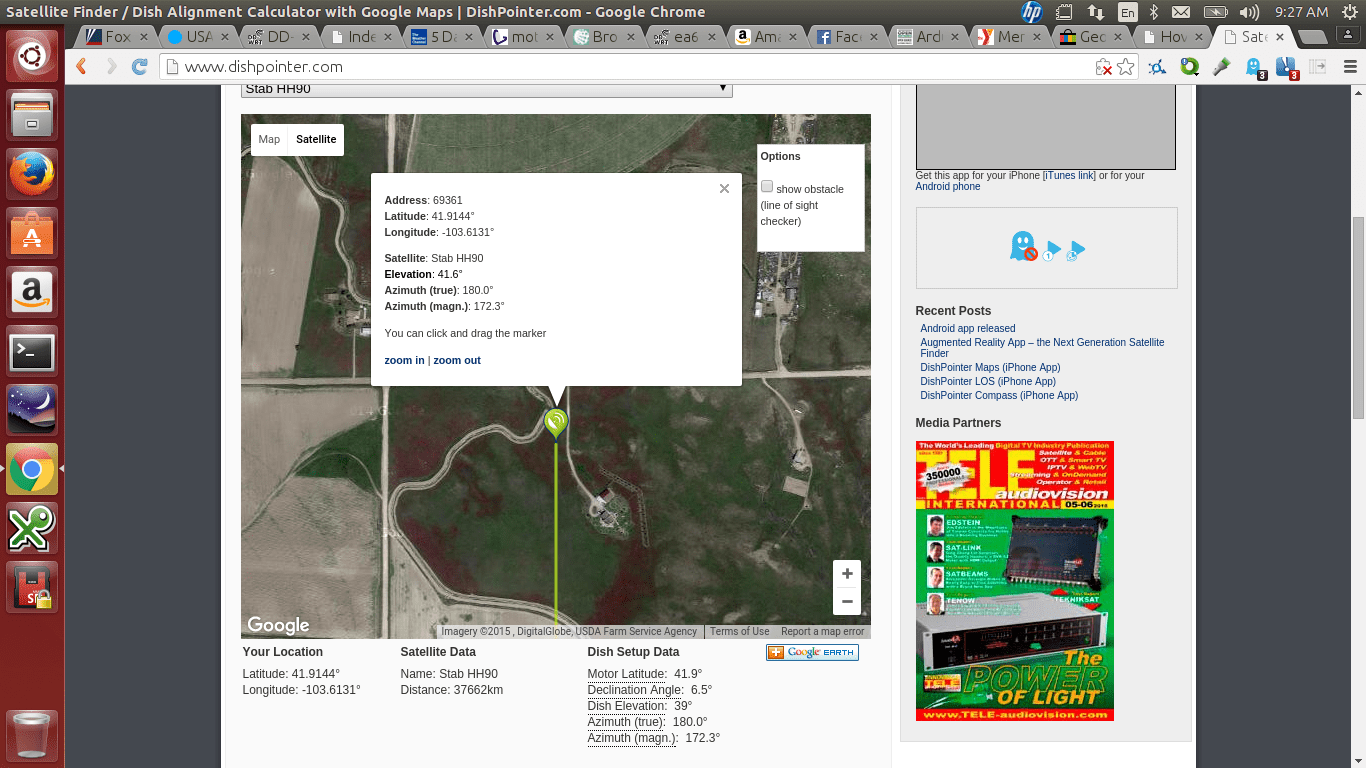1366x768 pixels.
Task: Close the map info popup
Action: (724, 188)
